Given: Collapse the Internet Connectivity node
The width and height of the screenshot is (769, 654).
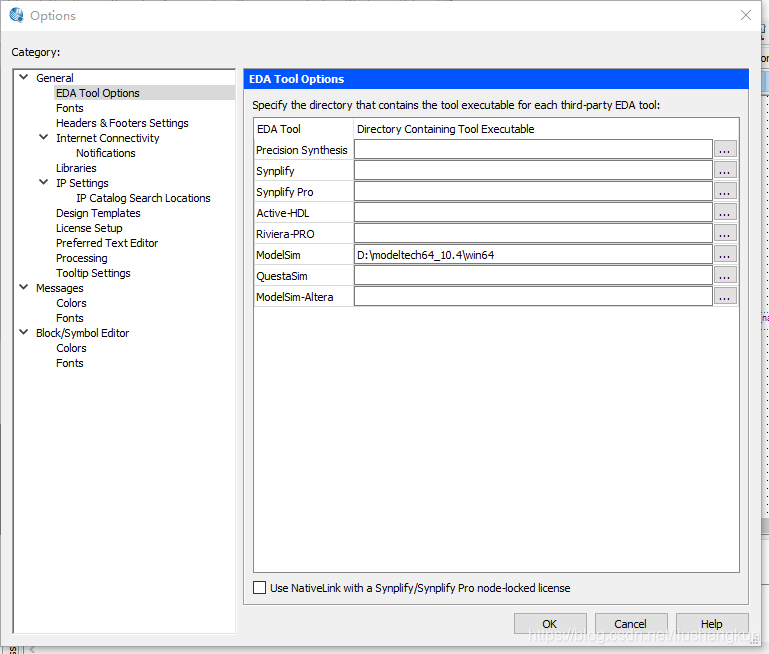Looking at the screenshot, I should coord(44,137).
